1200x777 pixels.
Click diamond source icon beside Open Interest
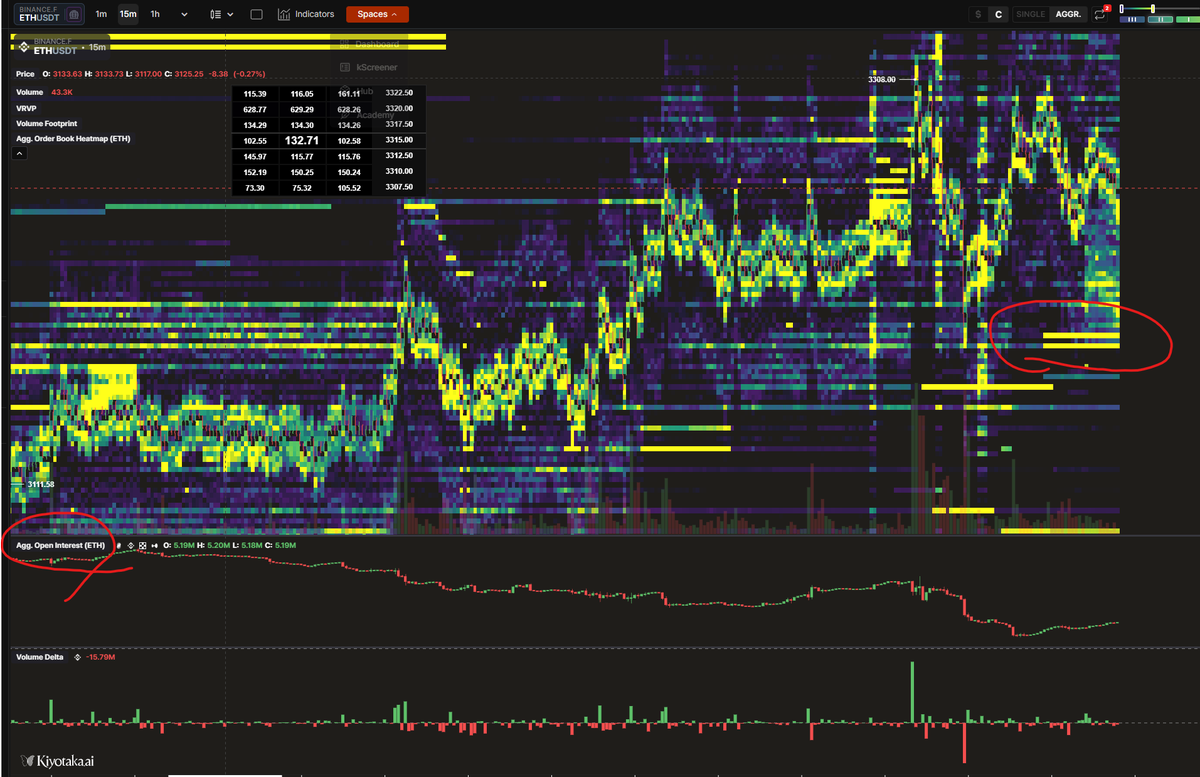pyautogui.click(x=131, y=545)
